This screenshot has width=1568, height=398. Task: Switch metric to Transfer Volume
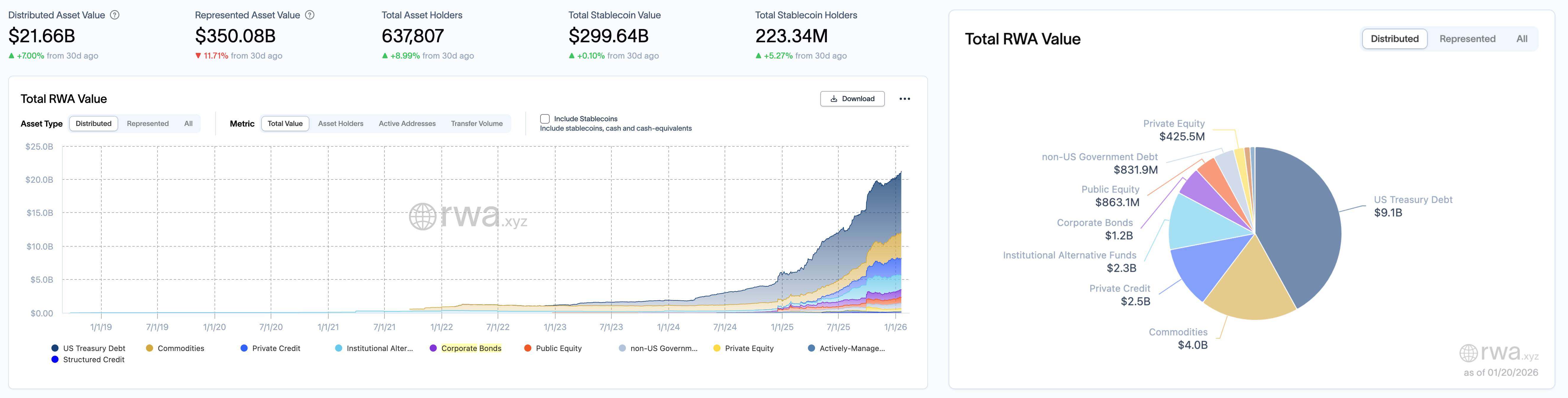click(477, 123)
